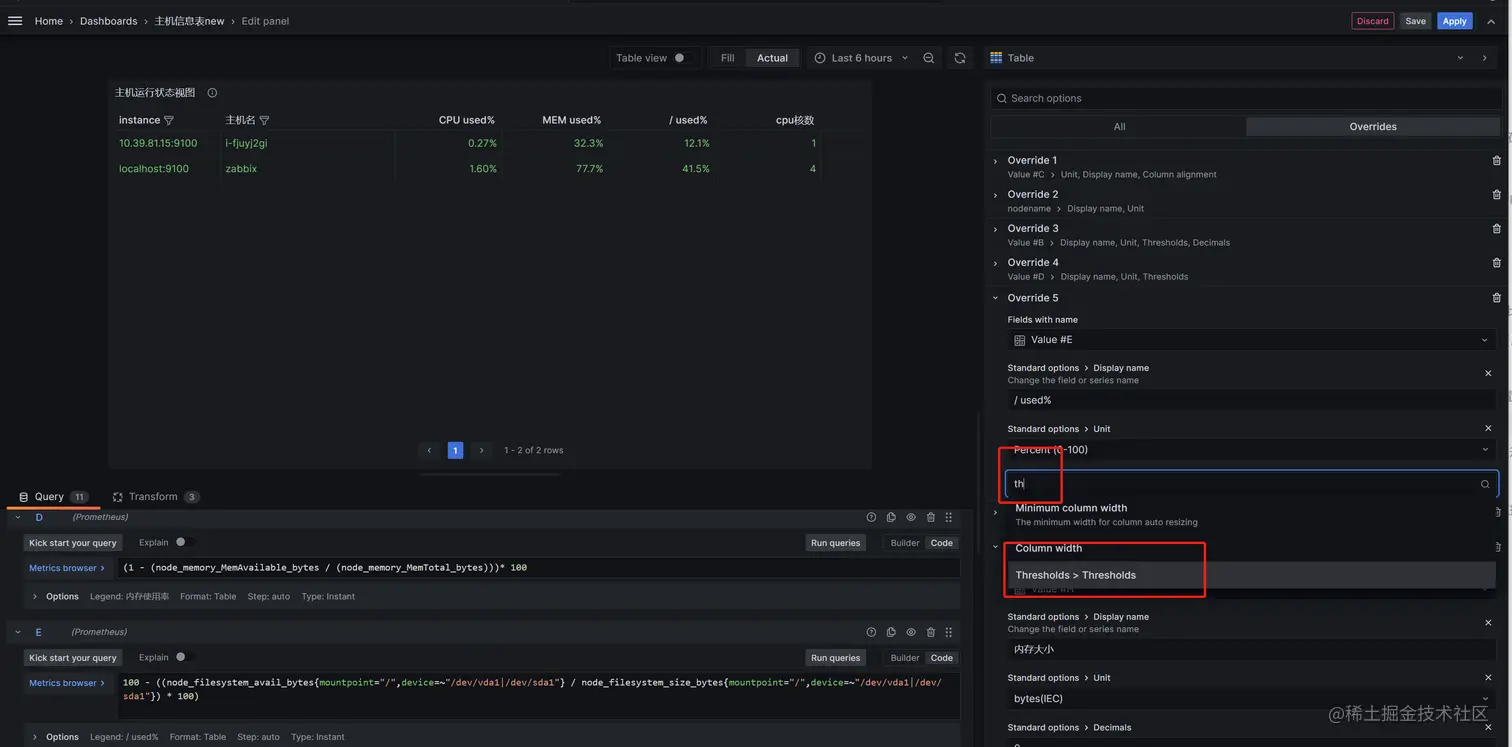The width and height of the screenshot is (1512, 747).
Task: Delete query E with the trash icon
Action: (x=930, y=632)
